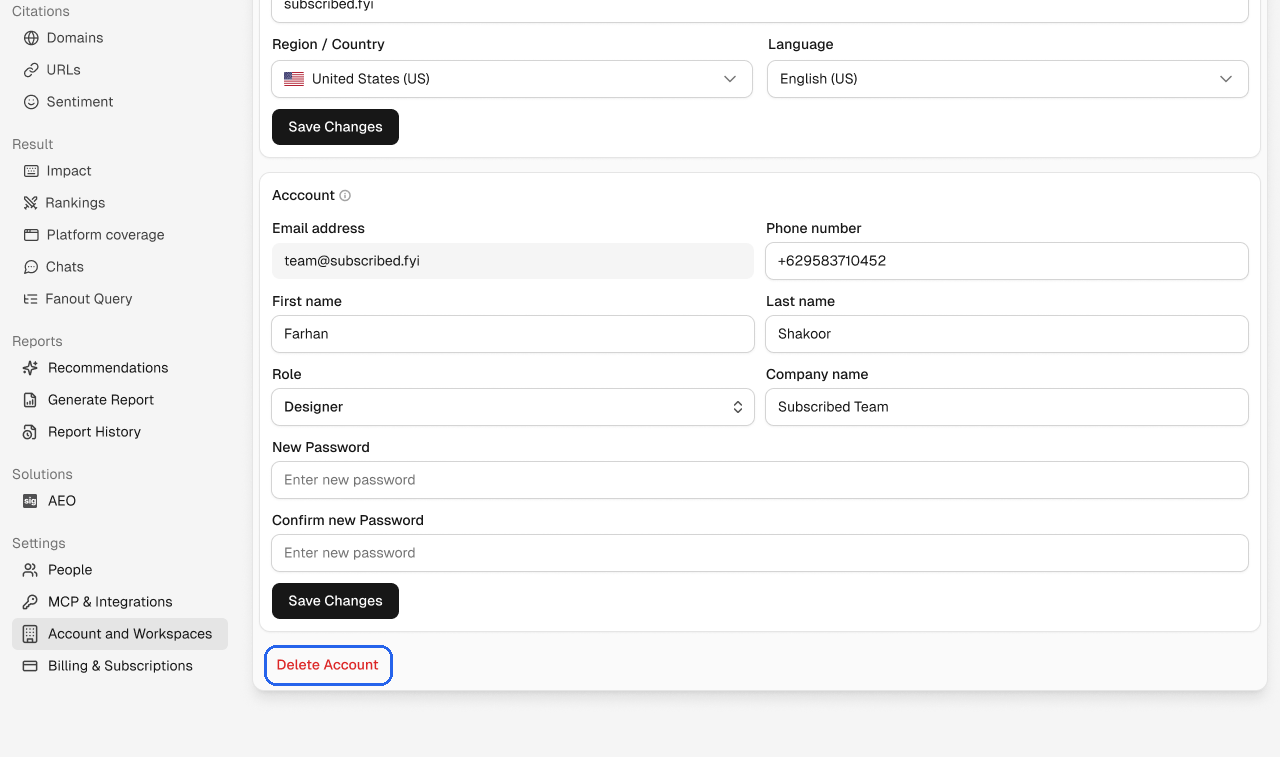Select Account and Workspaces in sidebar
This screenshot has height=757, width=1280.
click(120, 634)
